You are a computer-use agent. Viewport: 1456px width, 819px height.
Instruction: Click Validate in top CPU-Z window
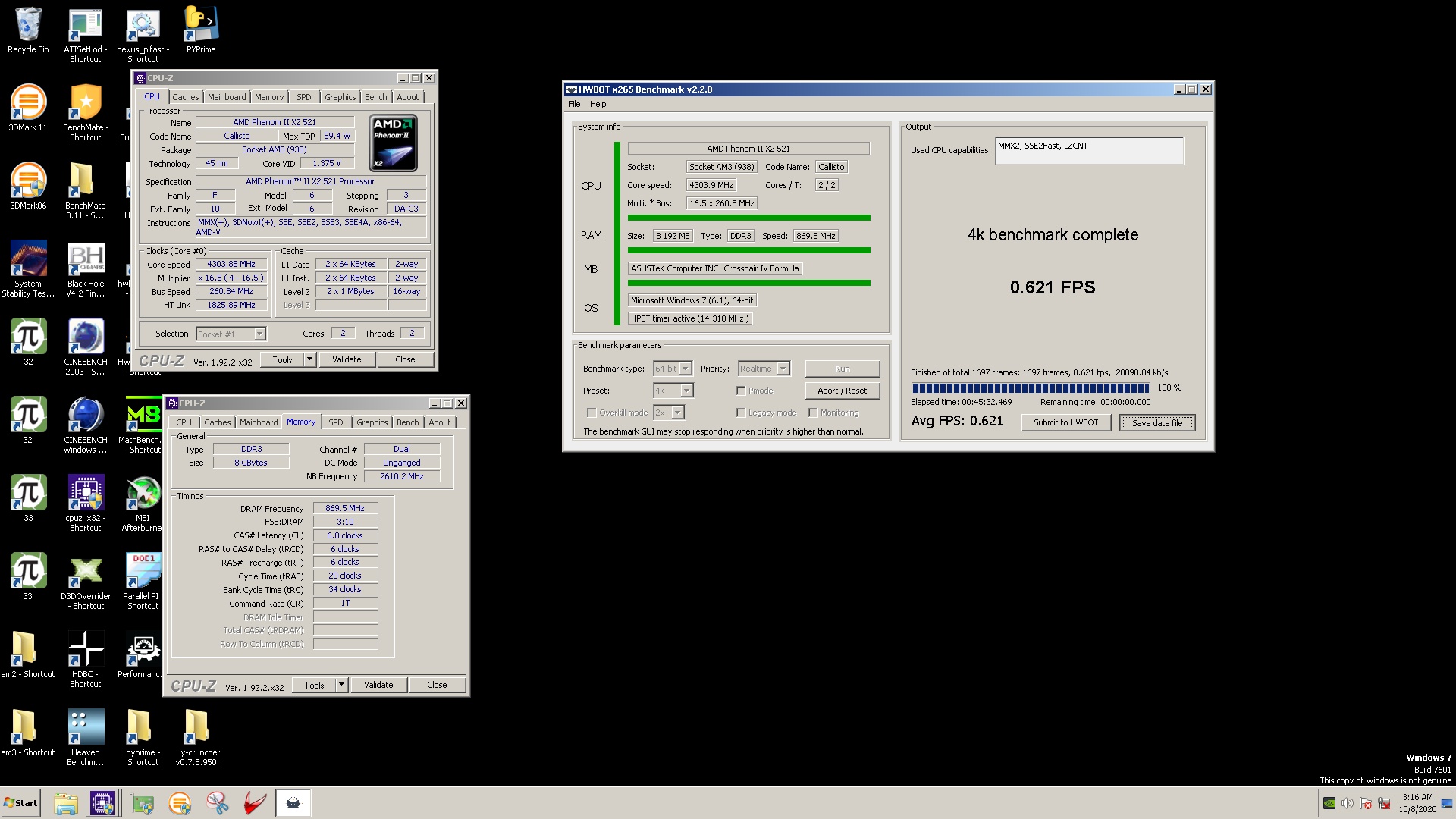[347, 359]
